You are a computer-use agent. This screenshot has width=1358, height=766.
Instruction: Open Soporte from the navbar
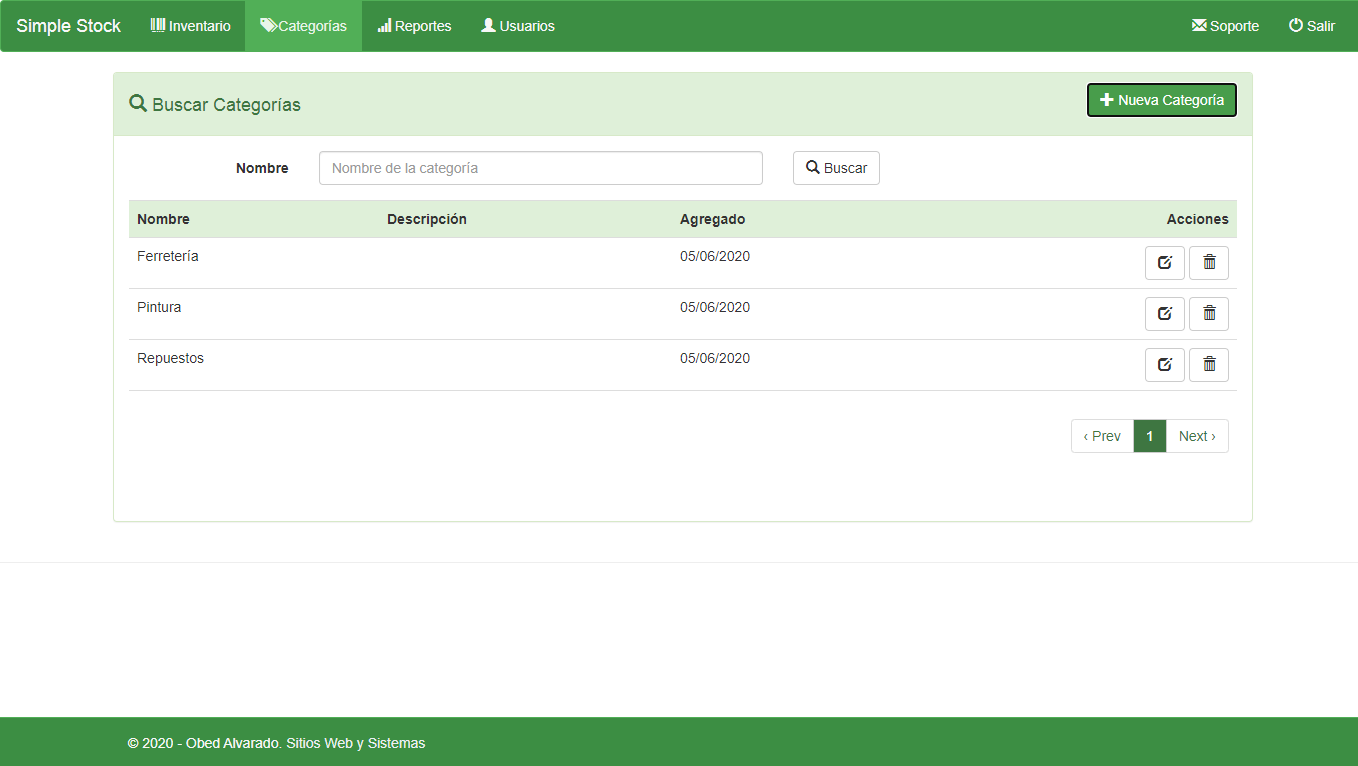pyautogui.click(x=1225, y=26)
